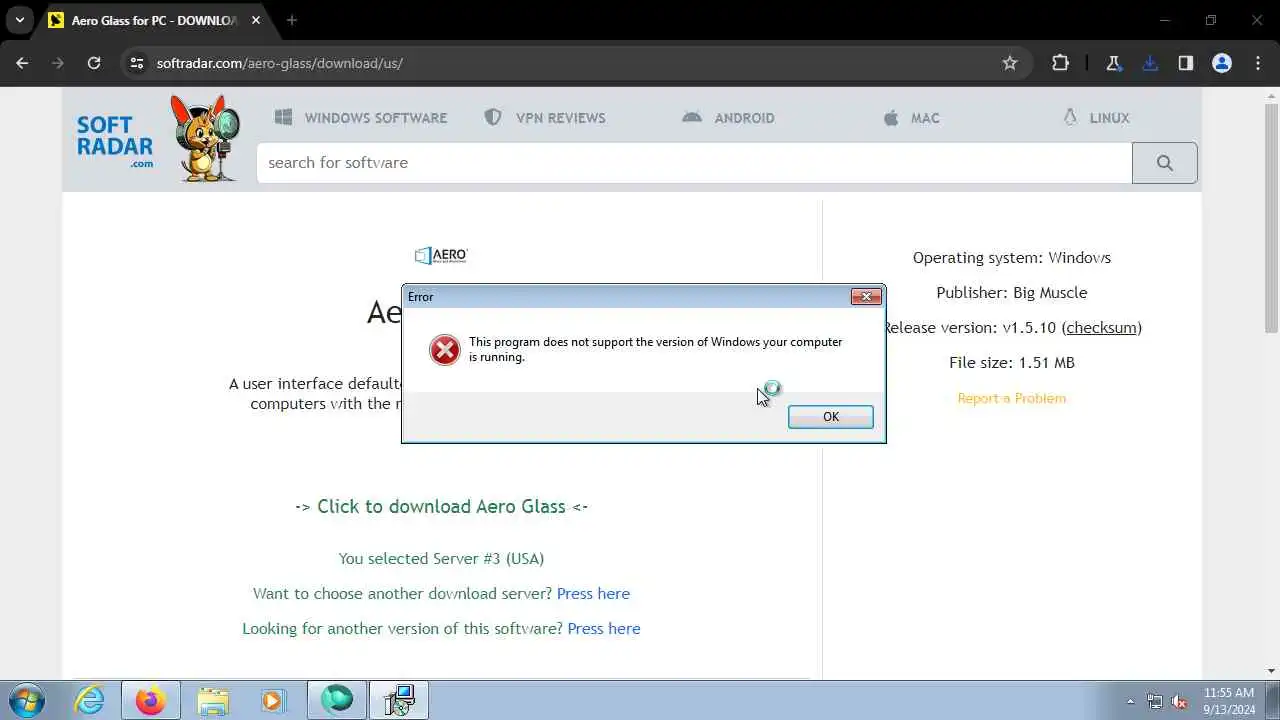Screen dimensions: 1280x720
Task: Focus the search for software field
Action: tap(694, 163)
